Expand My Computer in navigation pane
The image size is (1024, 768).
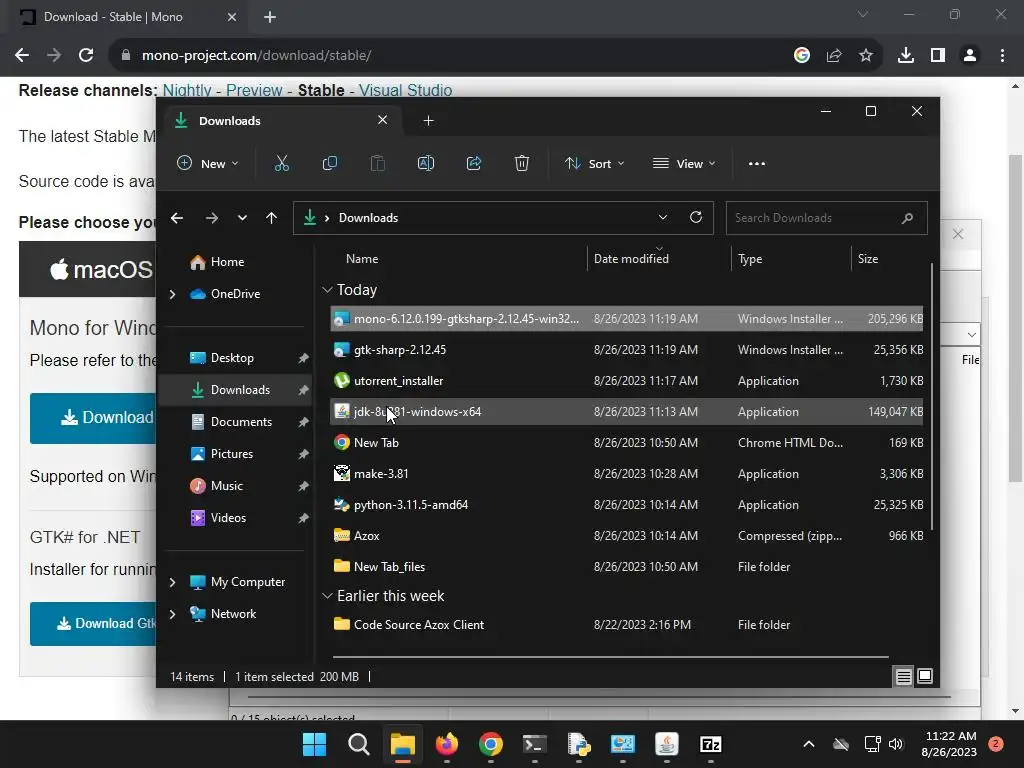click(172, 582)
